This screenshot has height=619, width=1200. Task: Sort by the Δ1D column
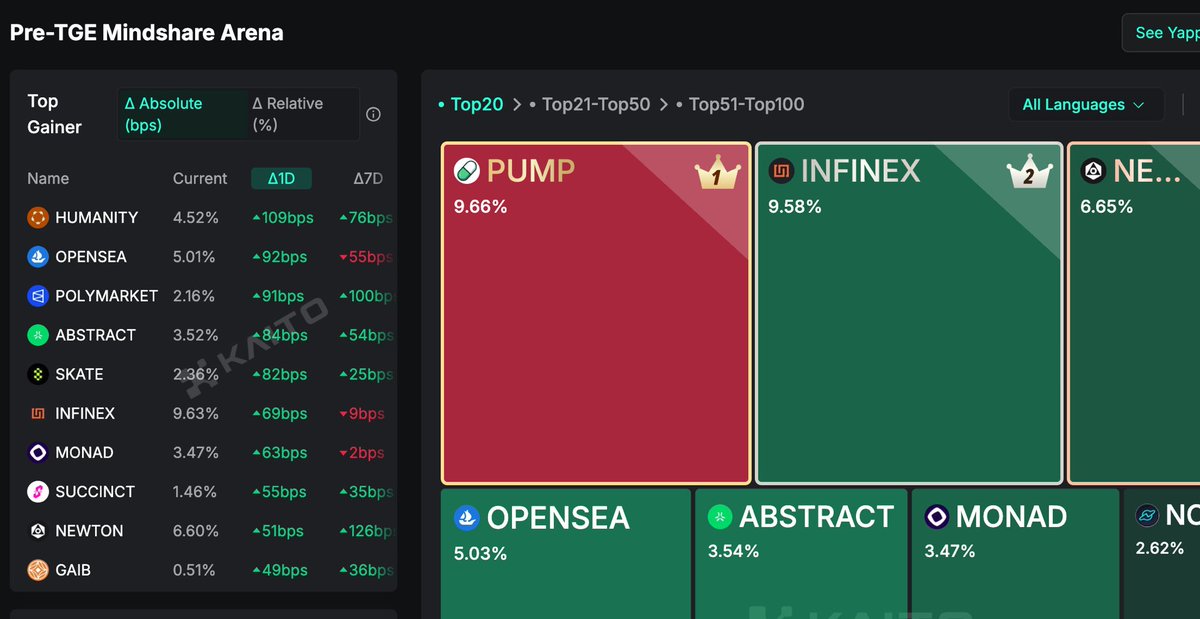coord(281,179)
